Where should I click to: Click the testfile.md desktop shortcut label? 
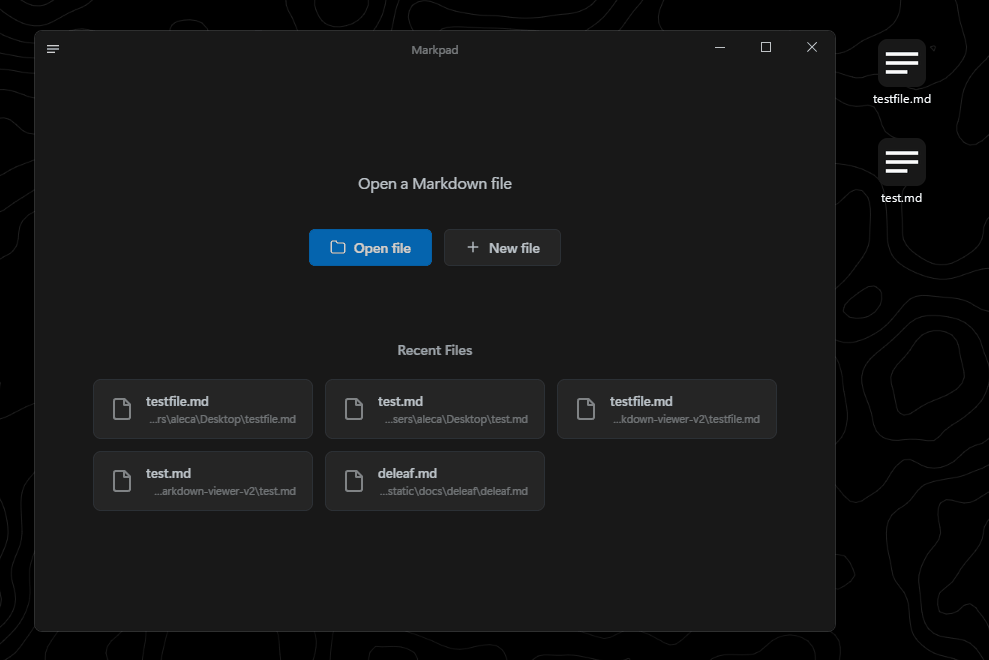pos(901,99)
